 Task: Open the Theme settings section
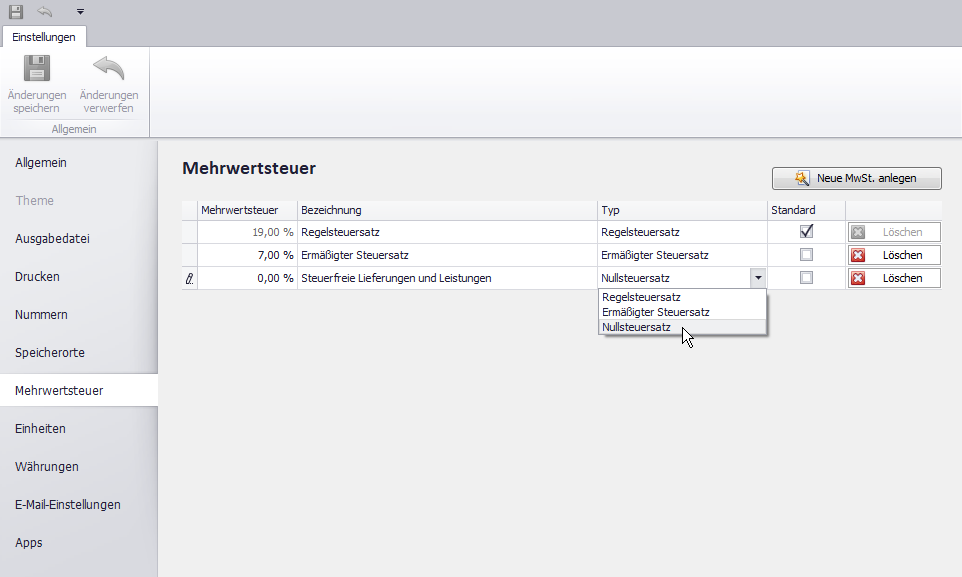(x=79, y=201)
